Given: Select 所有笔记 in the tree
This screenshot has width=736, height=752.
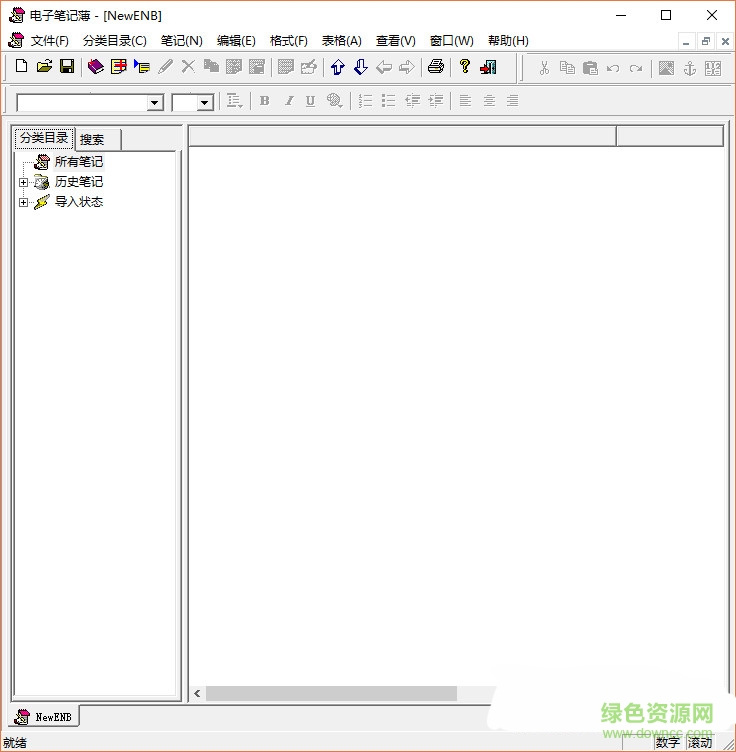Looking at the screenshot, I should [x=79, y=162].
